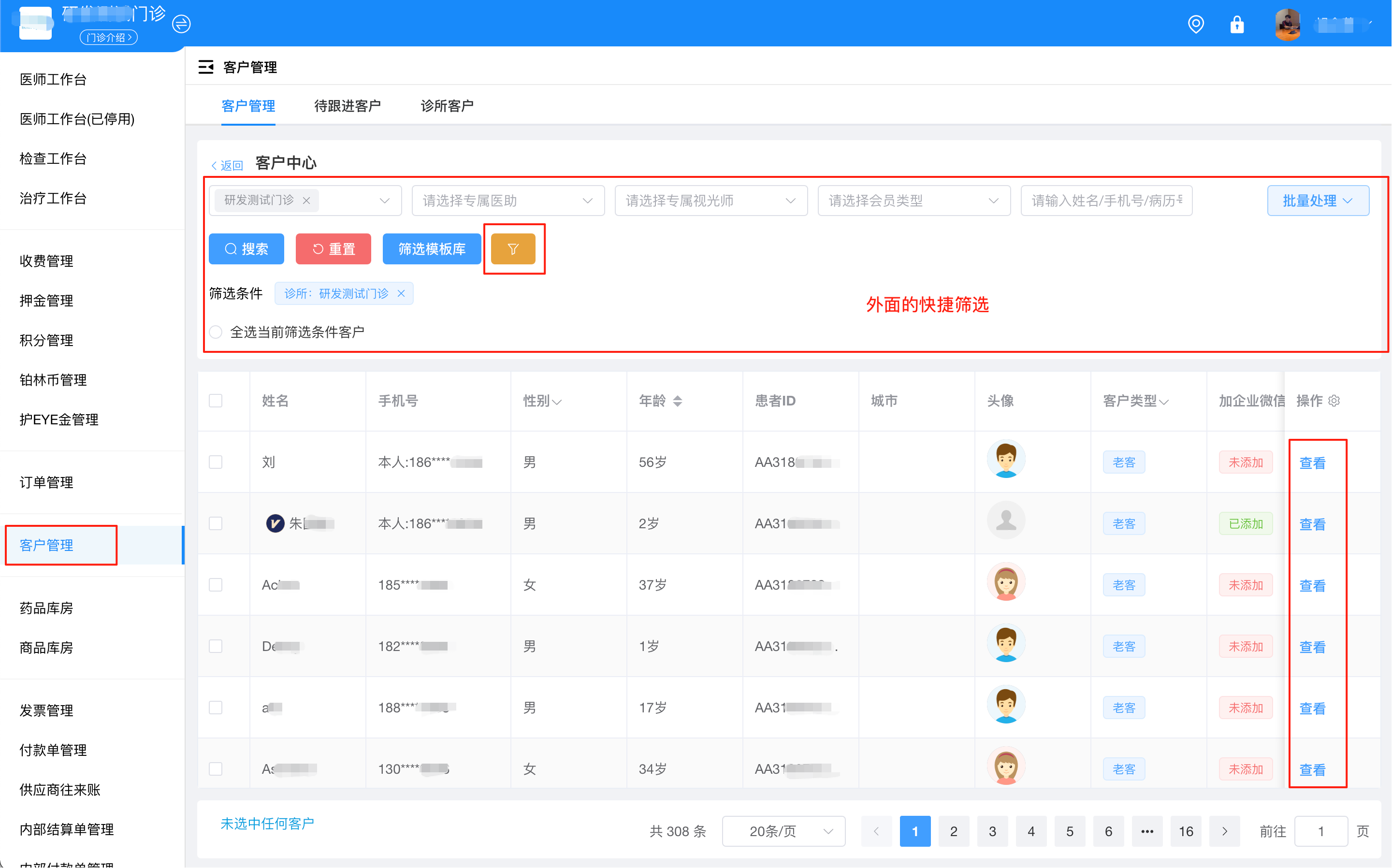The height and width of the screenshot is (868, 1392).
Task: Check the checkbox for the 17岁 row
Action: pyautogui.click(x=216, y=708)
